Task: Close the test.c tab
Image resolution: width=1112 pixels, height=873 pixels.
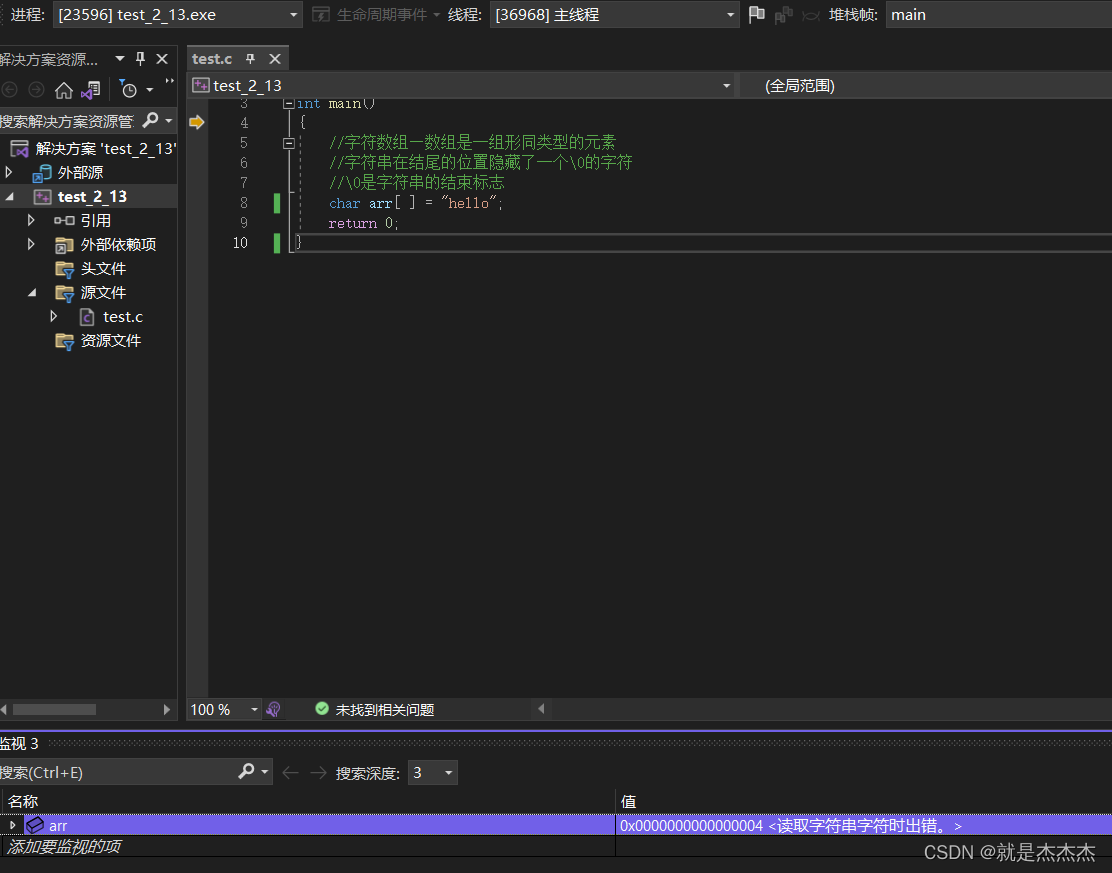Action: click(x=275, y=59)
